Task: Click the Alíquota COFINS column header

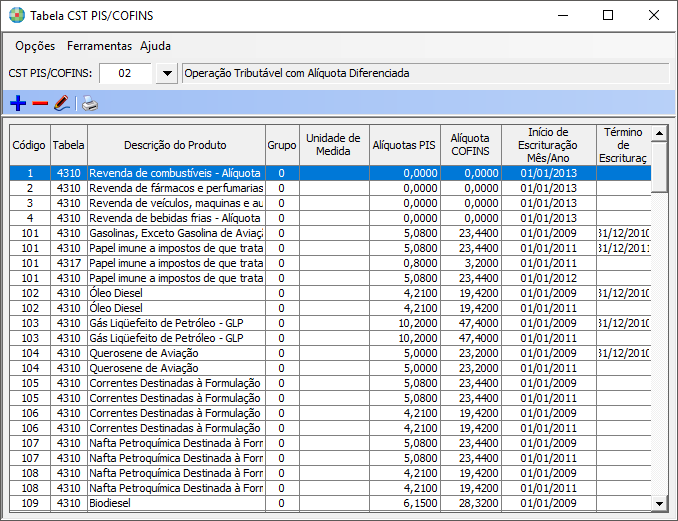Action: click(471, 145)
